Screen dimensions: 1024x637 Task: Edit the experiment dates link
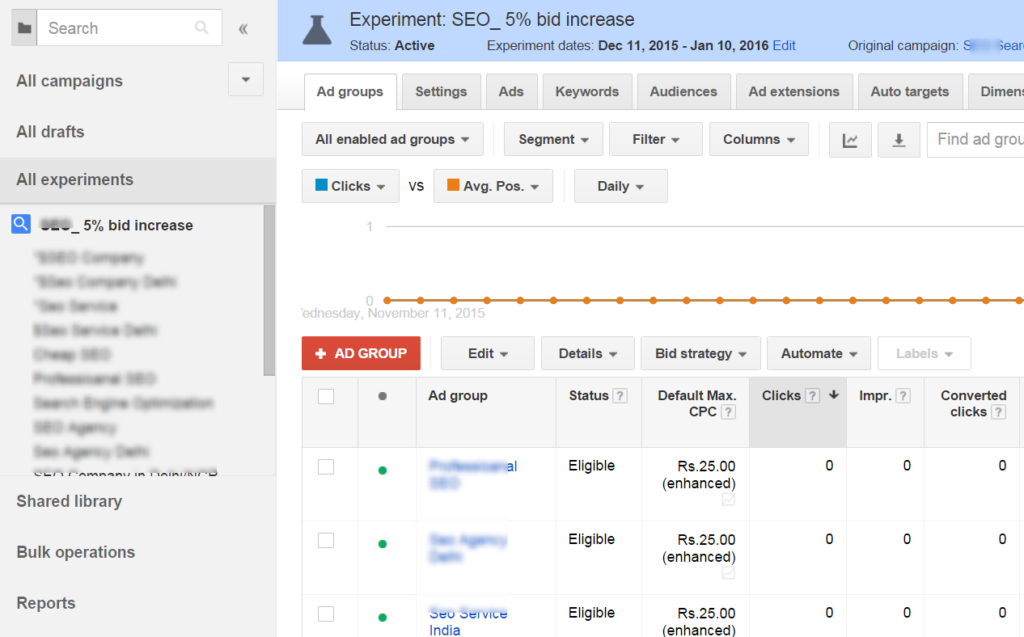tap(783, 45)
